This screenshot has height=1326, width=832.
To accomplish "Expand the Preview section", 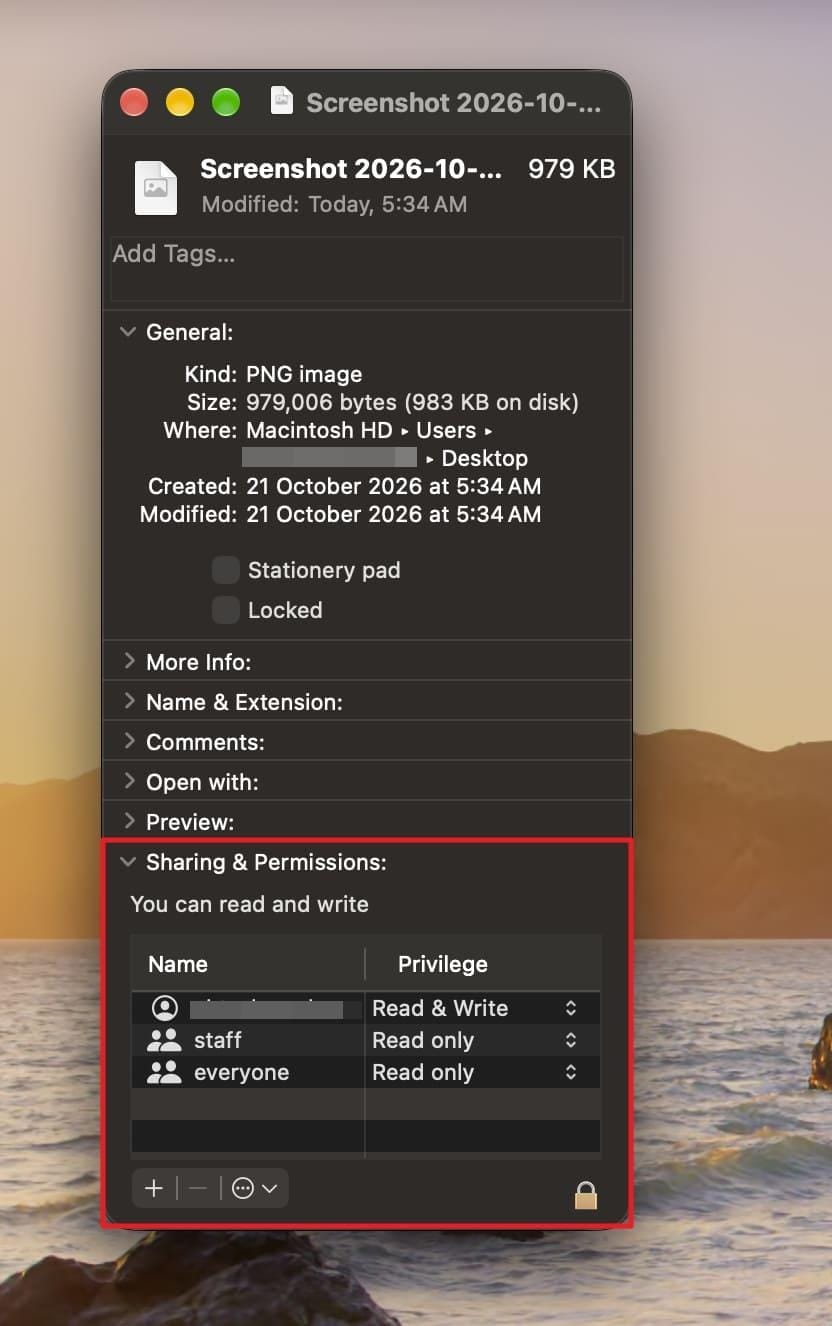I will click(128, 821).
